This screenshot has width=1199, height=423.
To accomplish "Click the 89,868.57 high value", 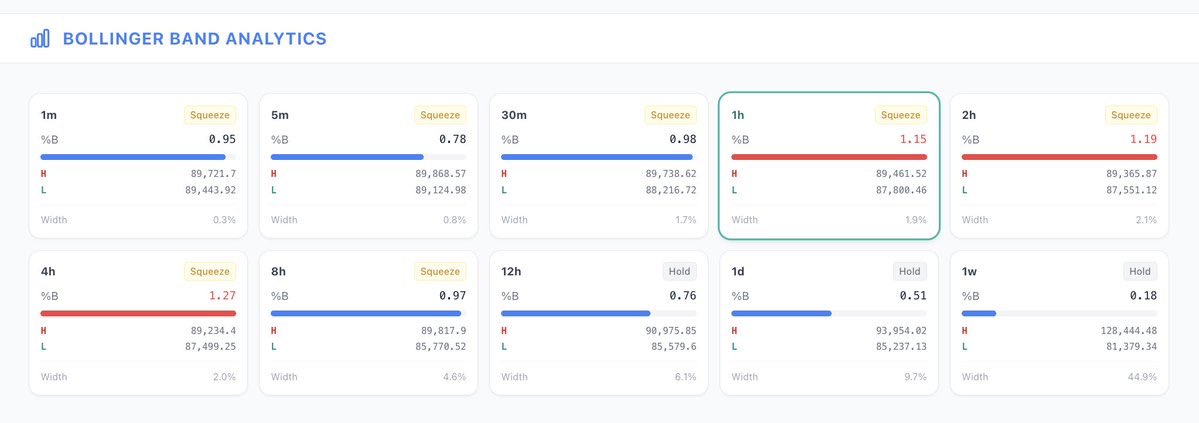I will (440, 174).
